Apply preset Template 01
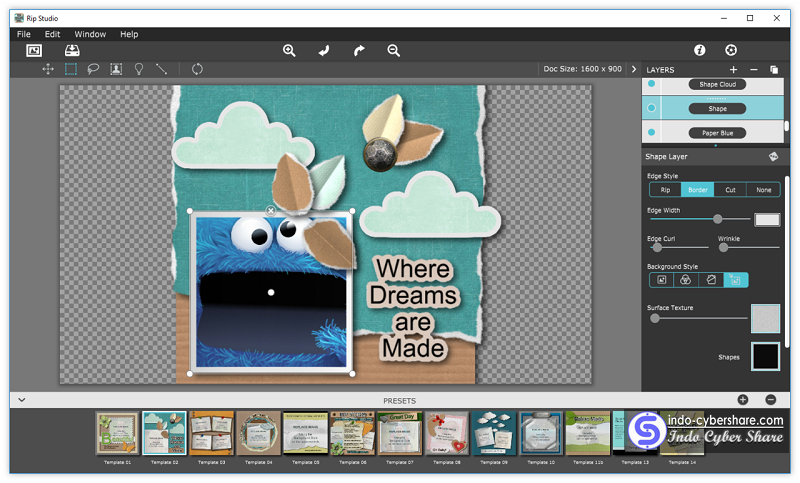Image resolution: width=800 pixels, height=483 pixels. click(117, 434)
